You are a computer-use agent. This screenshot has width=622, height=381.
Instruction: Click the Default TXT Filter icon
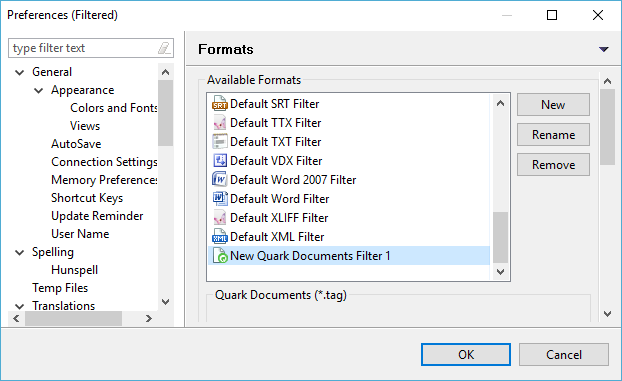tap(219, 142)
